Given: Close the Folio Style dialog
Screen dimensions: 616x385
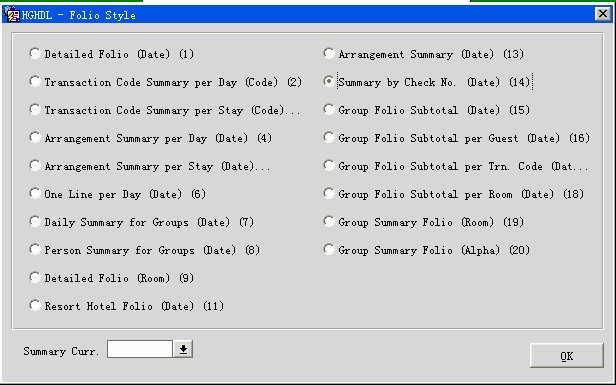Looking at the screenshot, I should tap(603, 14).
